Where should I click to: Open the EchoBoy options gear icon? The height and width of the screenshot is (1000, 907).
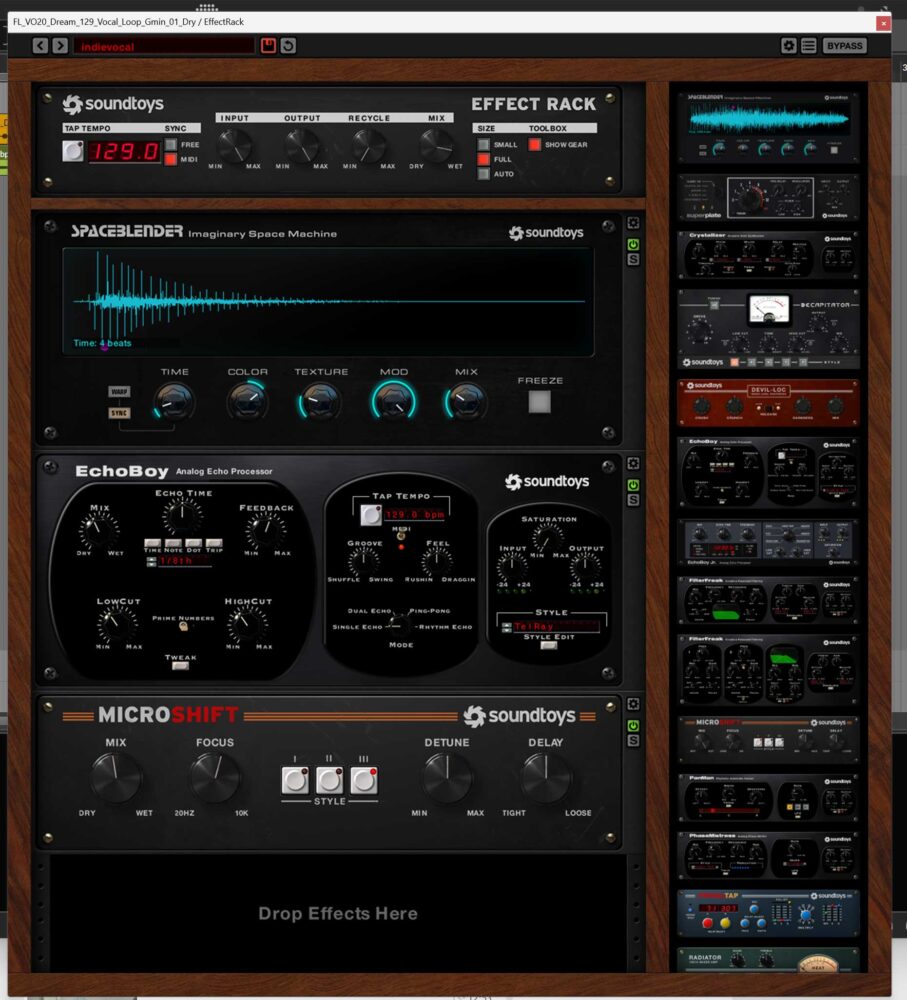coord(633,464)
